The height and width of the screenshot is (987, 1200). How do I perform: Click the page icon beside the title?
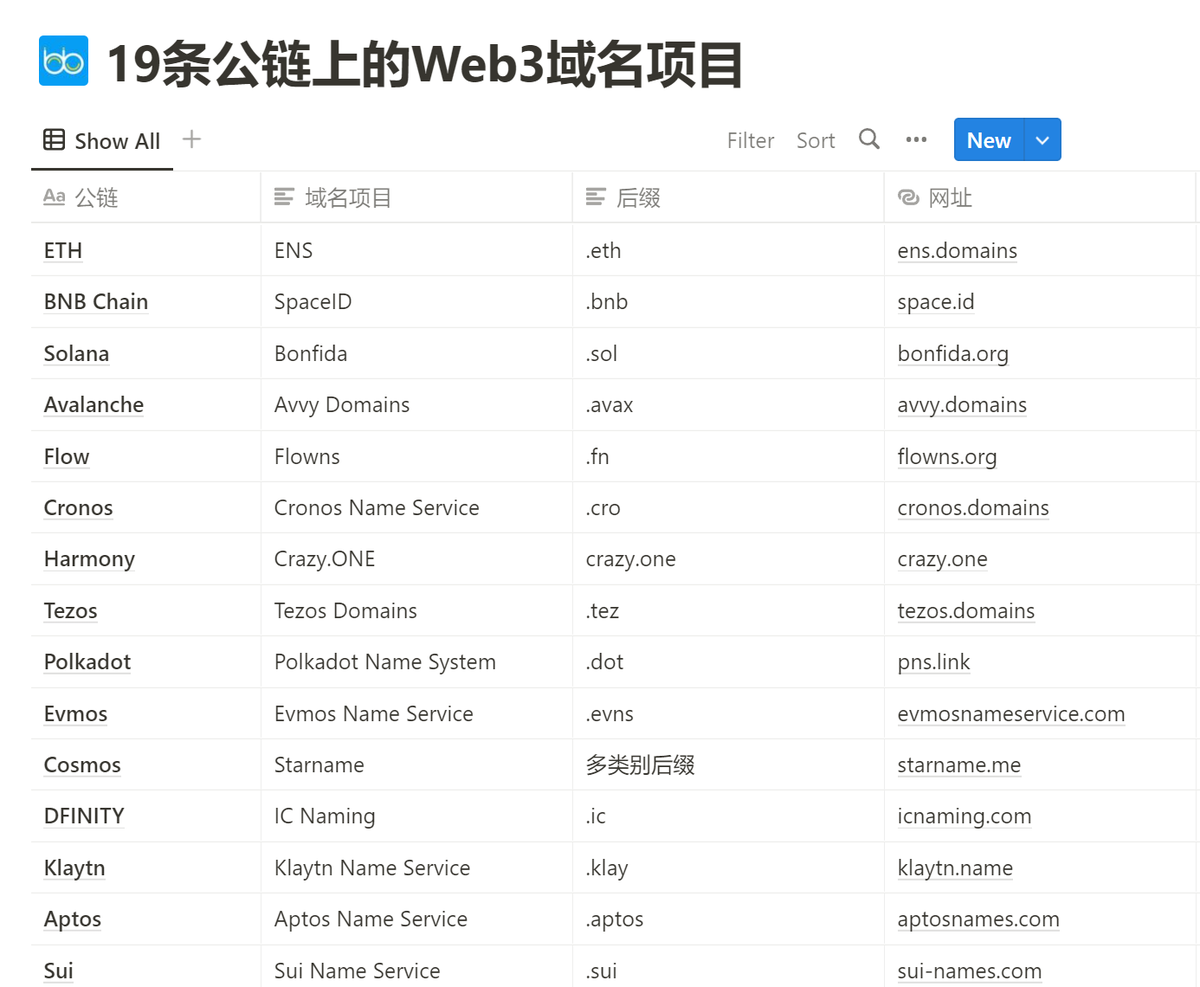point(63,60)
